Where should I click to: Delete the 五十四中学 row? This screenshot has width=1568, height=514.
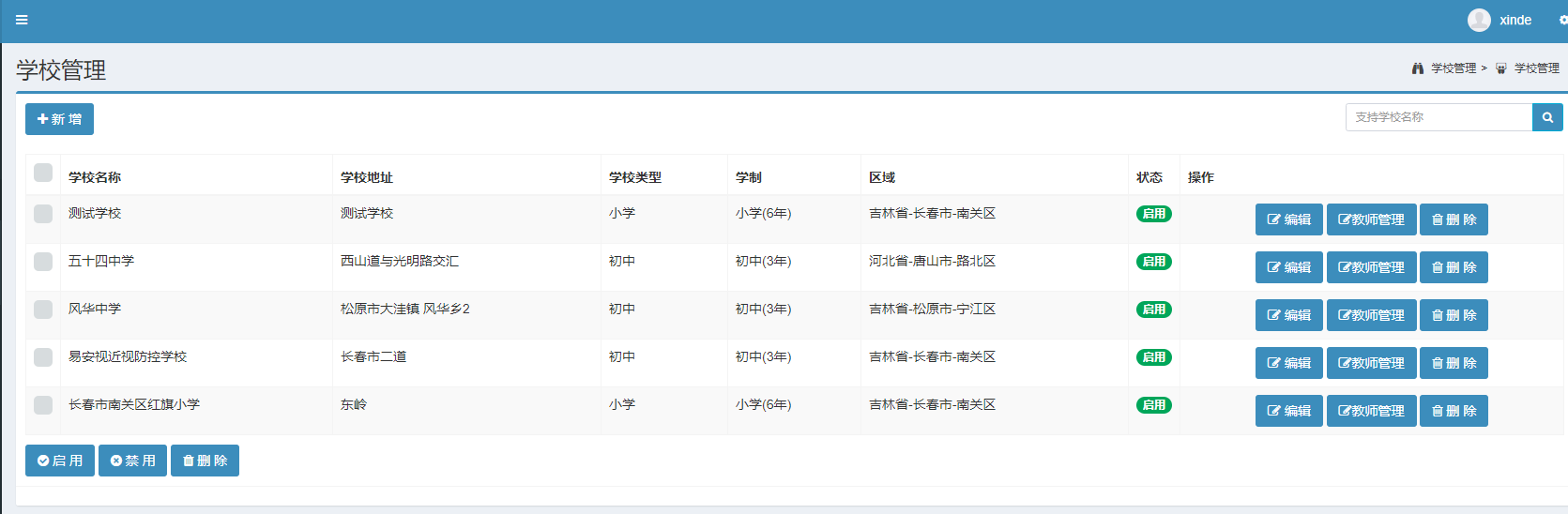point(1453,267)
